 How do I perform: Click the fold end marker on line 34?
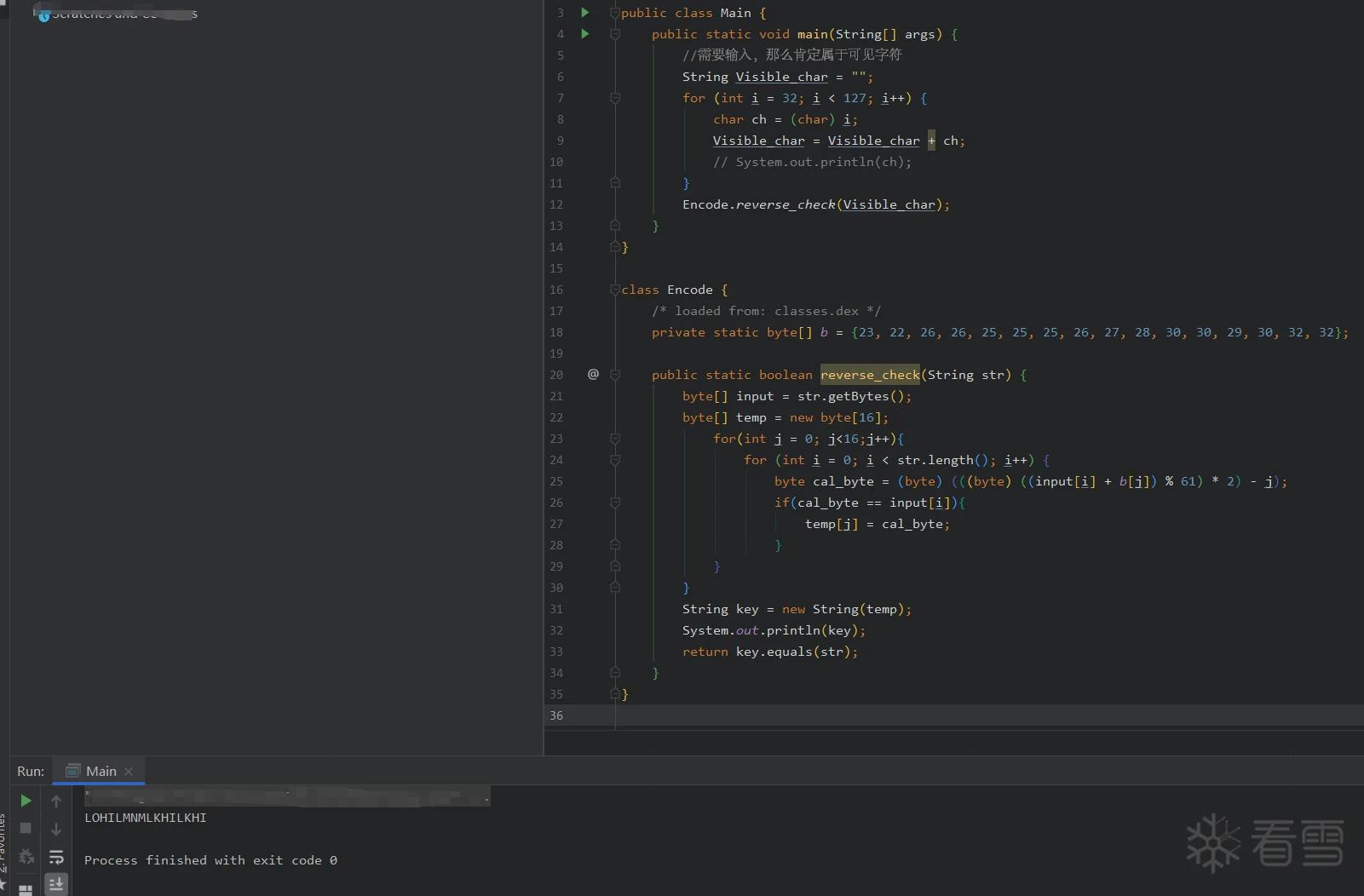point(615,673)
